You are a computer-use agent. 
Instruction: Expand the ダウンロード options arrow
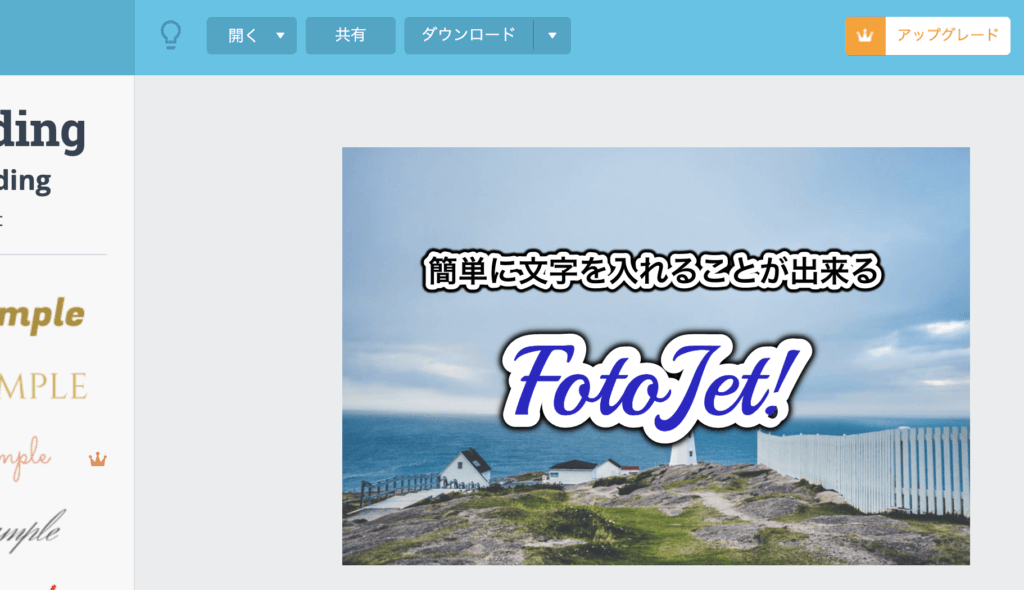[552, 35]
